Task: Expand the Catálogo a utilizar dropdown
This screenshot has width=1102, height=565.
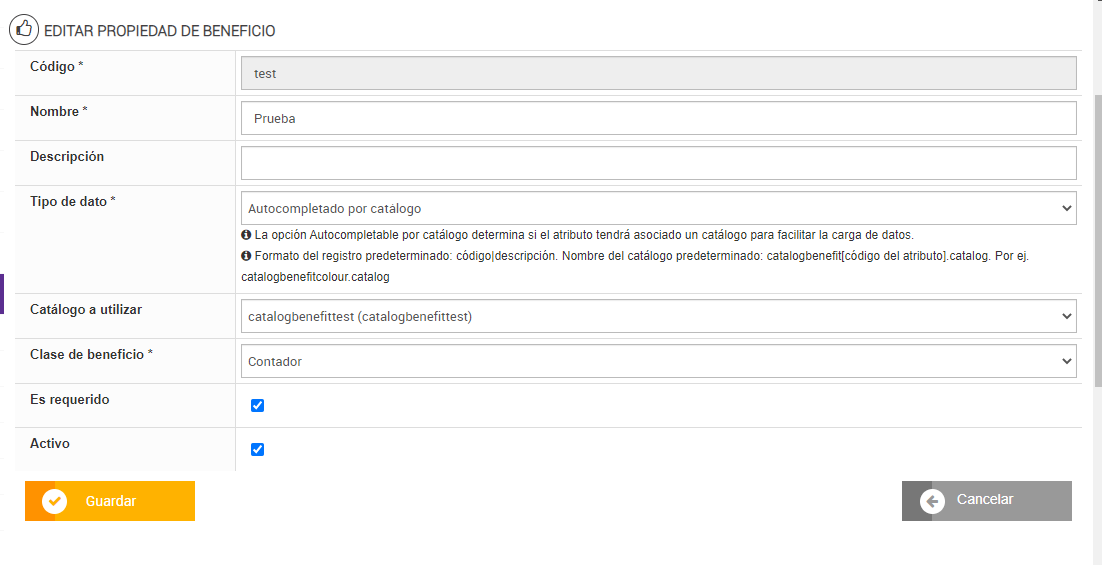Action: (658, 317)
